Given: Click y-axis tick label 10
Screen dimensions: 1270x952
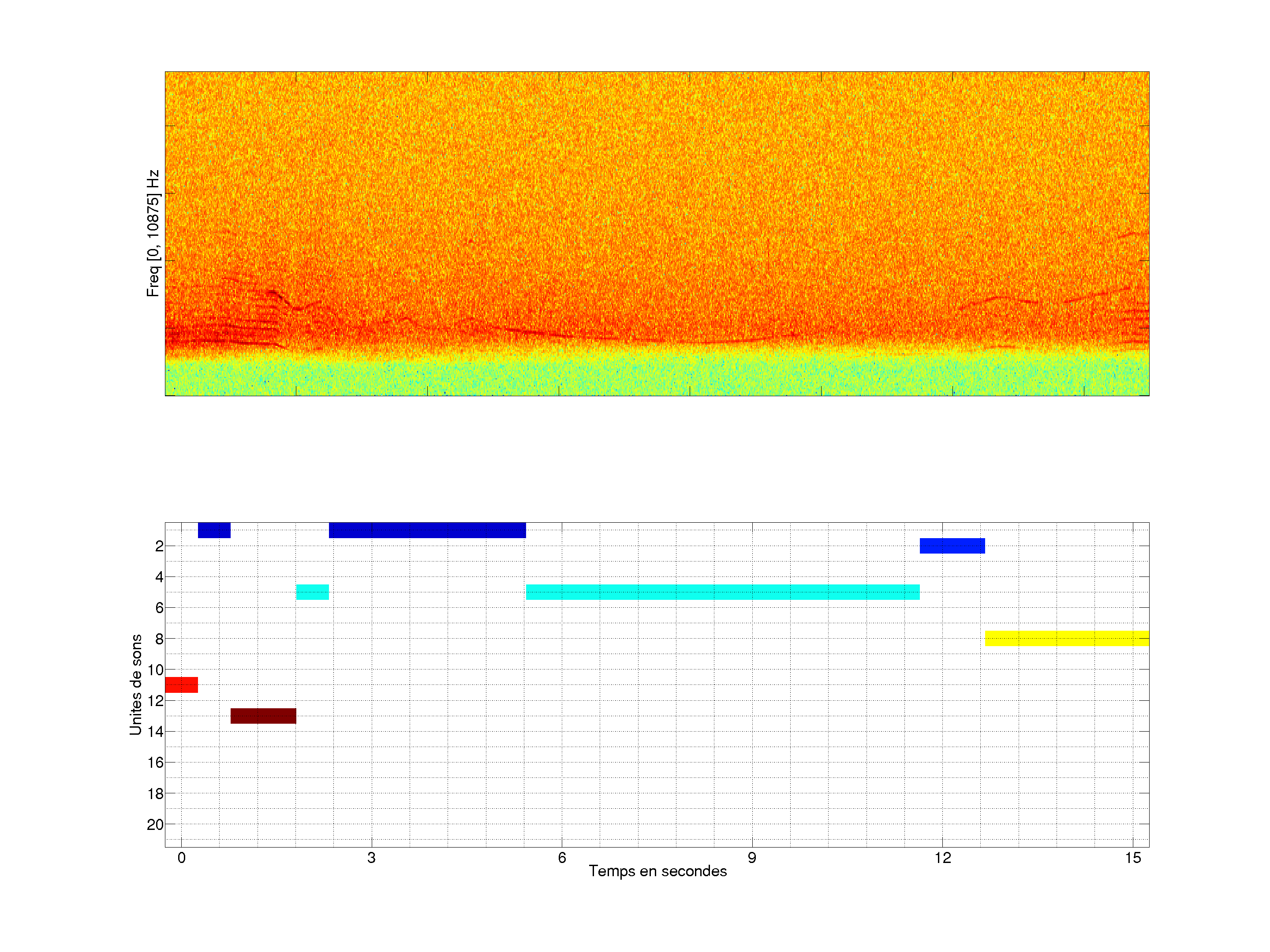Looking at the screenshot, I should [x=155, y=669].
